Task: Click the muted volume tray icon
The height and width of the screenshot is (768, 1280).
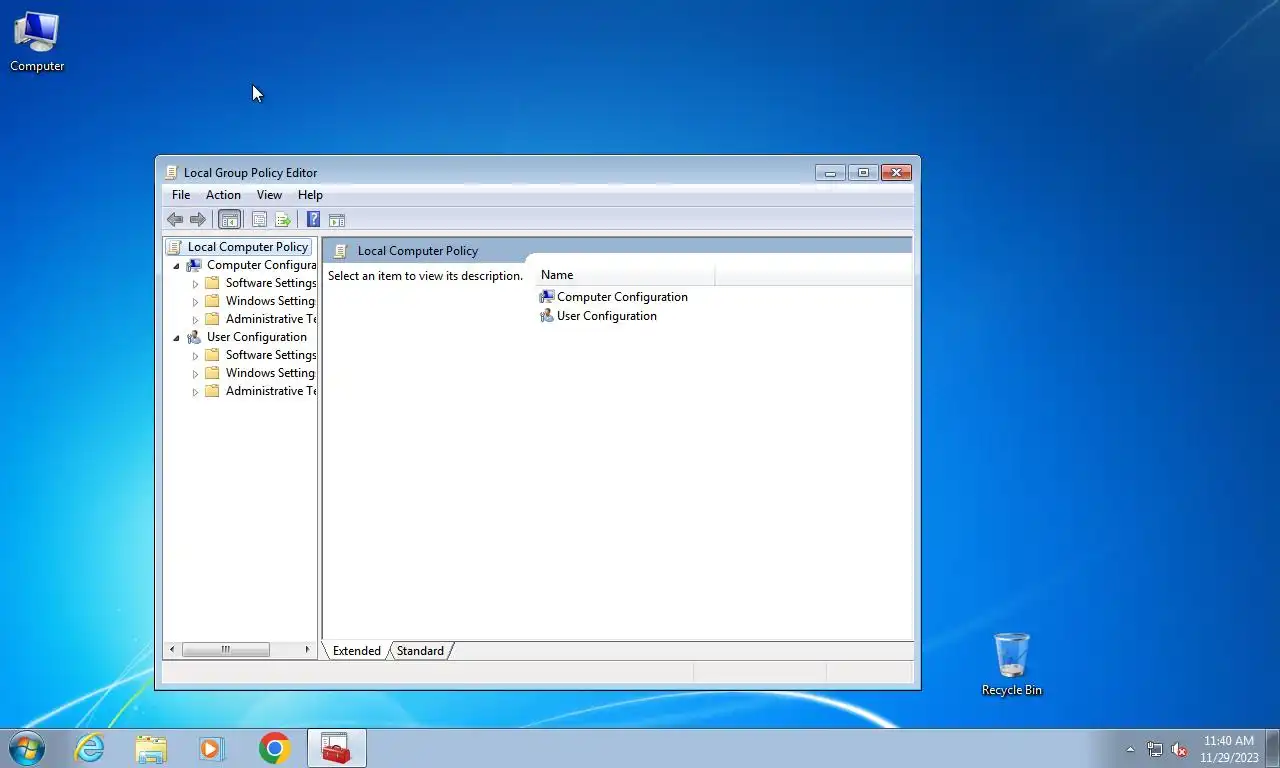Action: tap(1179, 749)
